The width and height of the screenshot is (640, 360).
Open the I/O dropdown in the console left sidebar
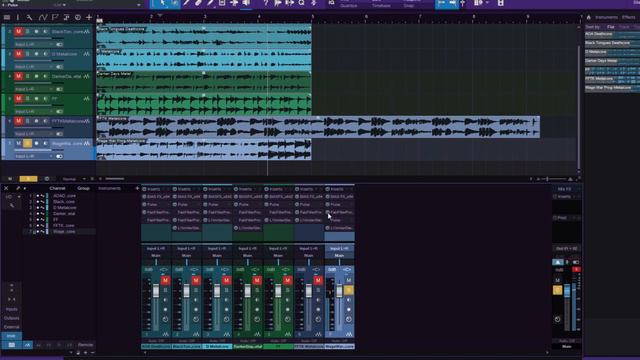pyautogui.click(x=12, y=197)
